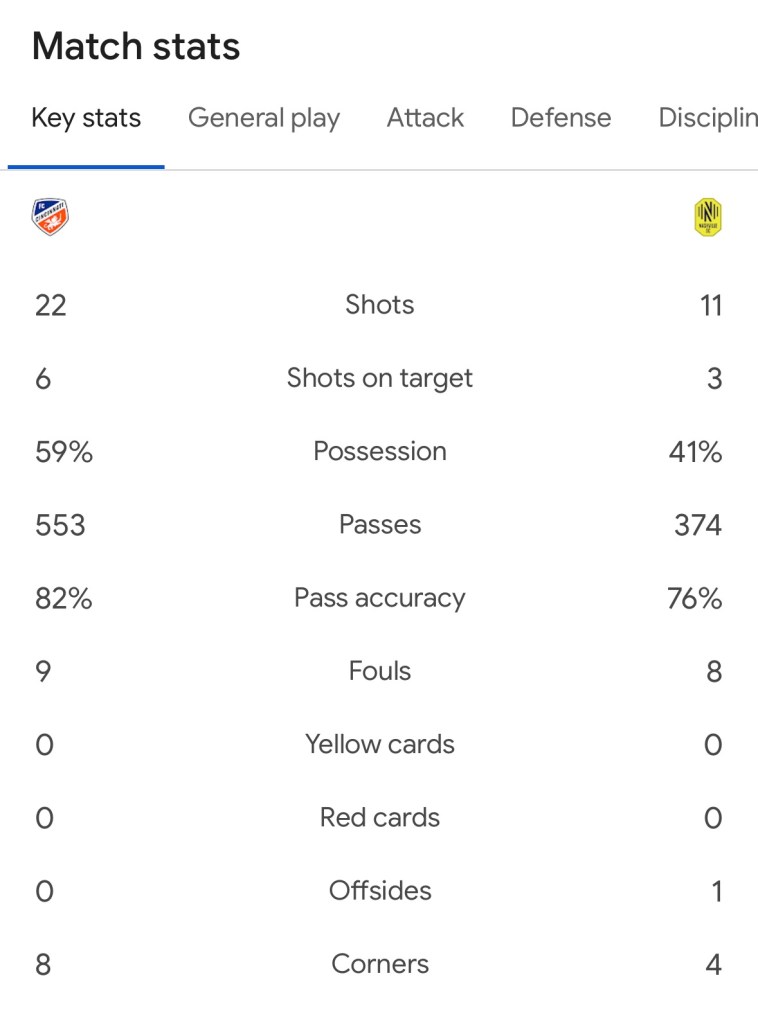Select the Yellow cards label
Viewport: 758px width, 1023px height.
380,744
